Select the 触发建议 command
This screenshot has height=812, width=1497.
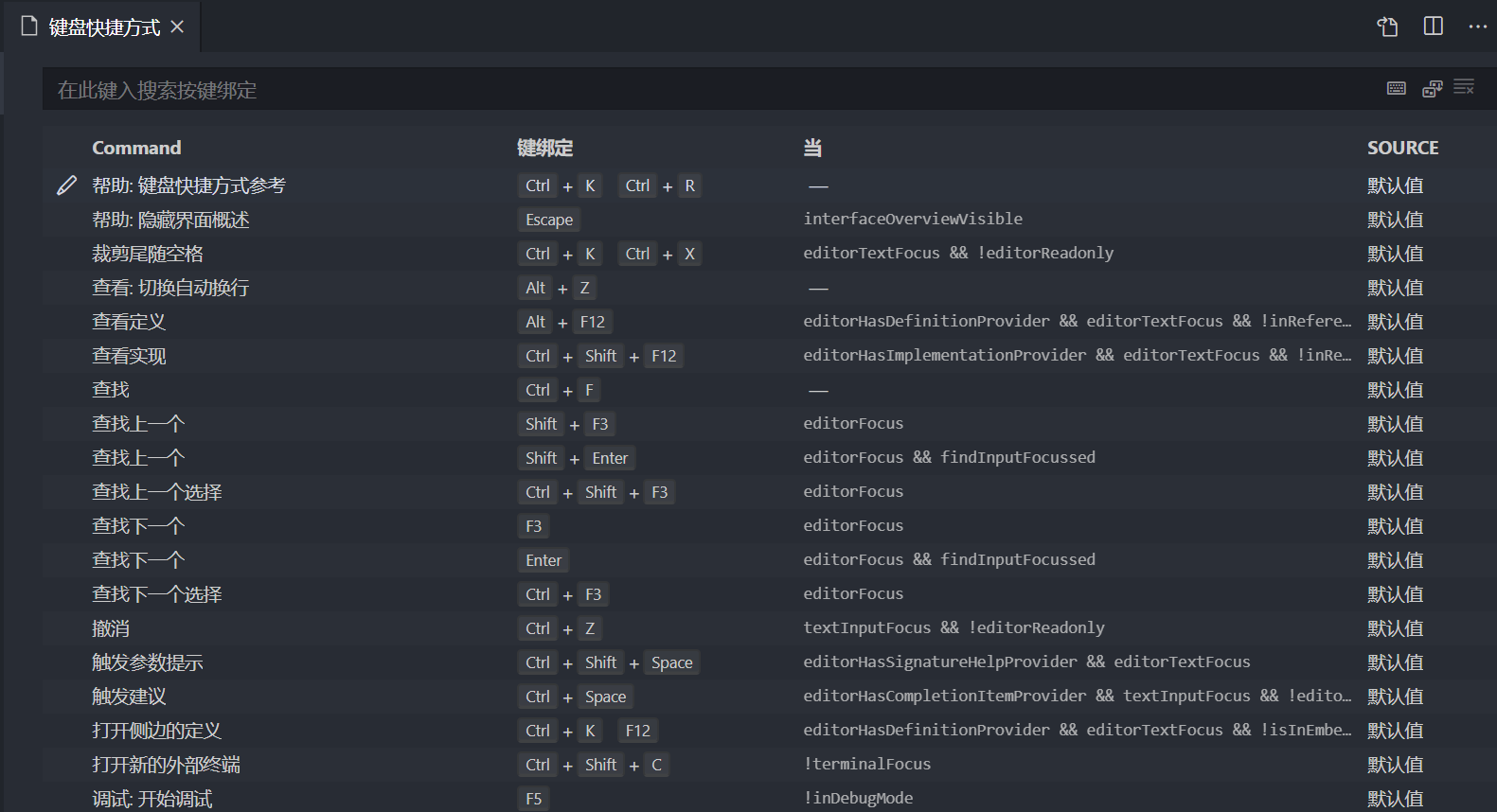pyautogui.click(x=129, y=697)
